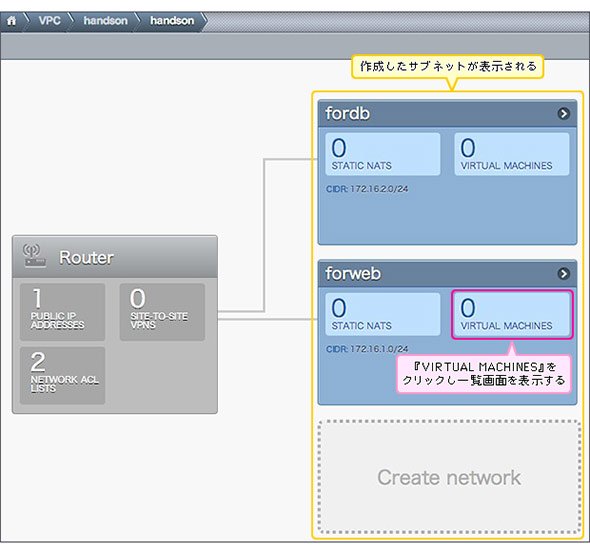
Task: Open the first handson breadcrumb
Action: click(105, 20)
